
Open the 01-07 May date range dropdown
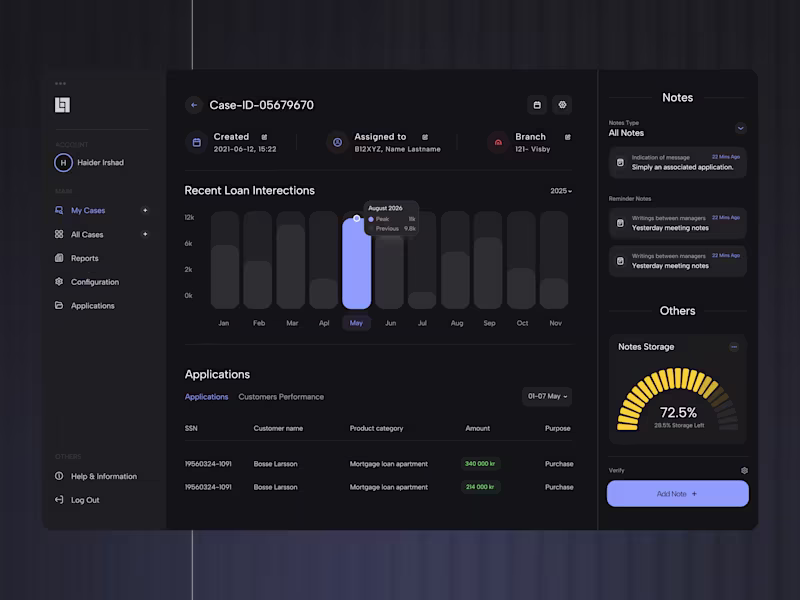(x=546, y=396)
